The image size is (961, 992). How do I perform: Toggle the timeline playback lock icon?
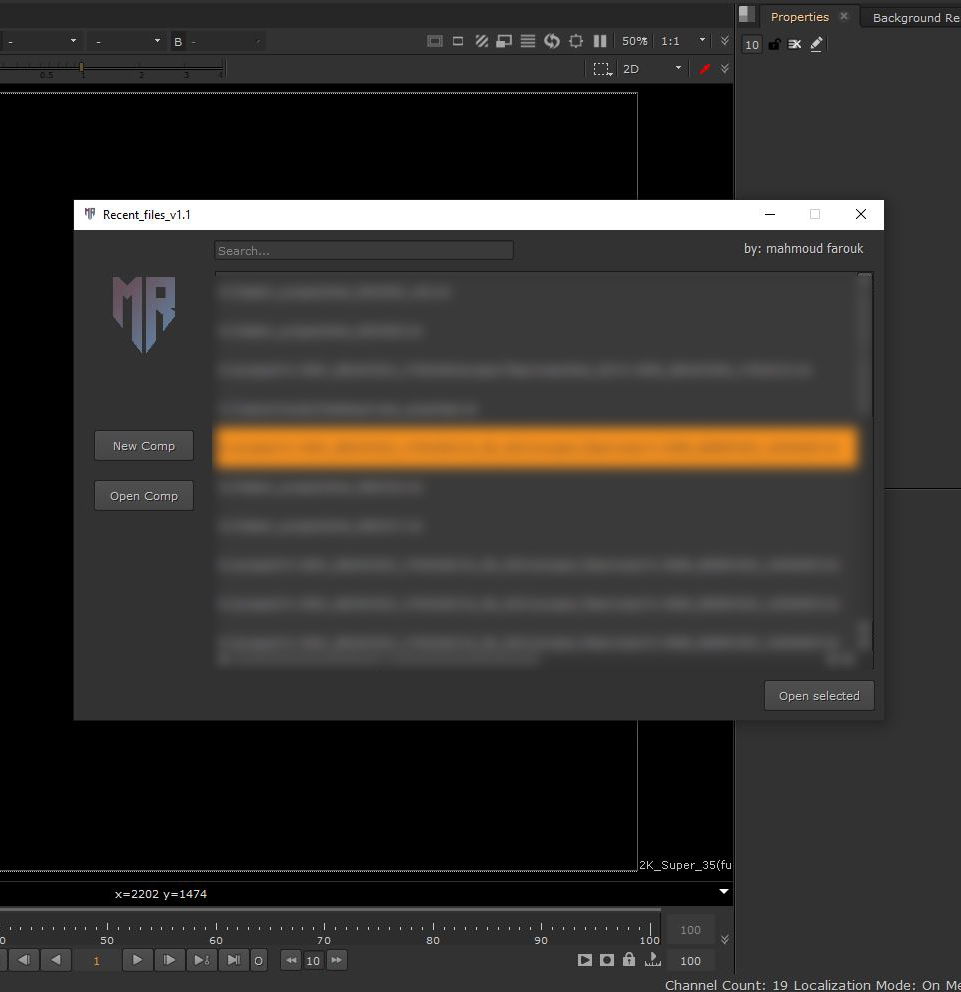628,960
